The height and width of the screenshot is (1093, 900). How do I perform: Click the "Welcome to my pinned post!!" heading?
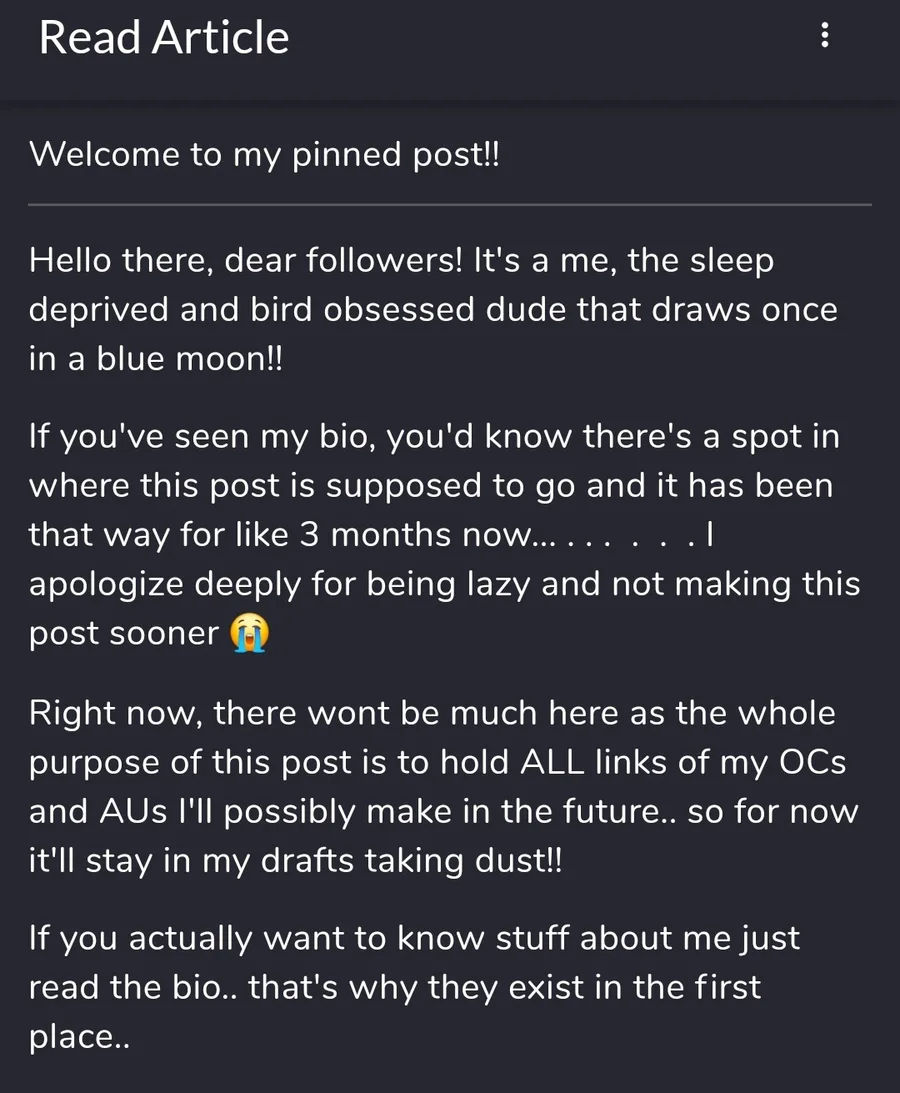coord(264,155)
